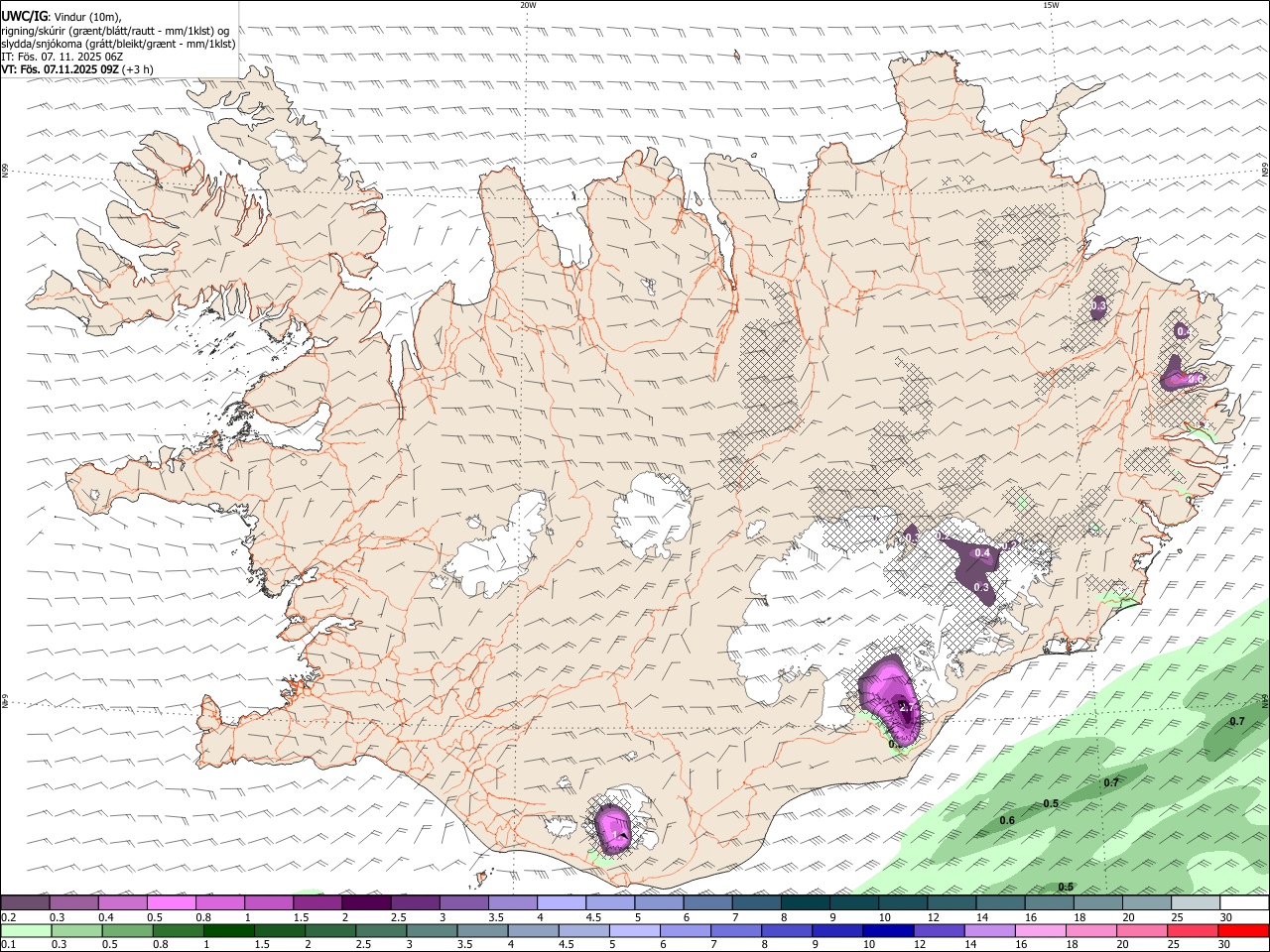Image resolution: width=1270 pixels, height=952 pixels.
Task: Click the 'slydda/snjókoma' legend description line
Action: tap(118, 44)
